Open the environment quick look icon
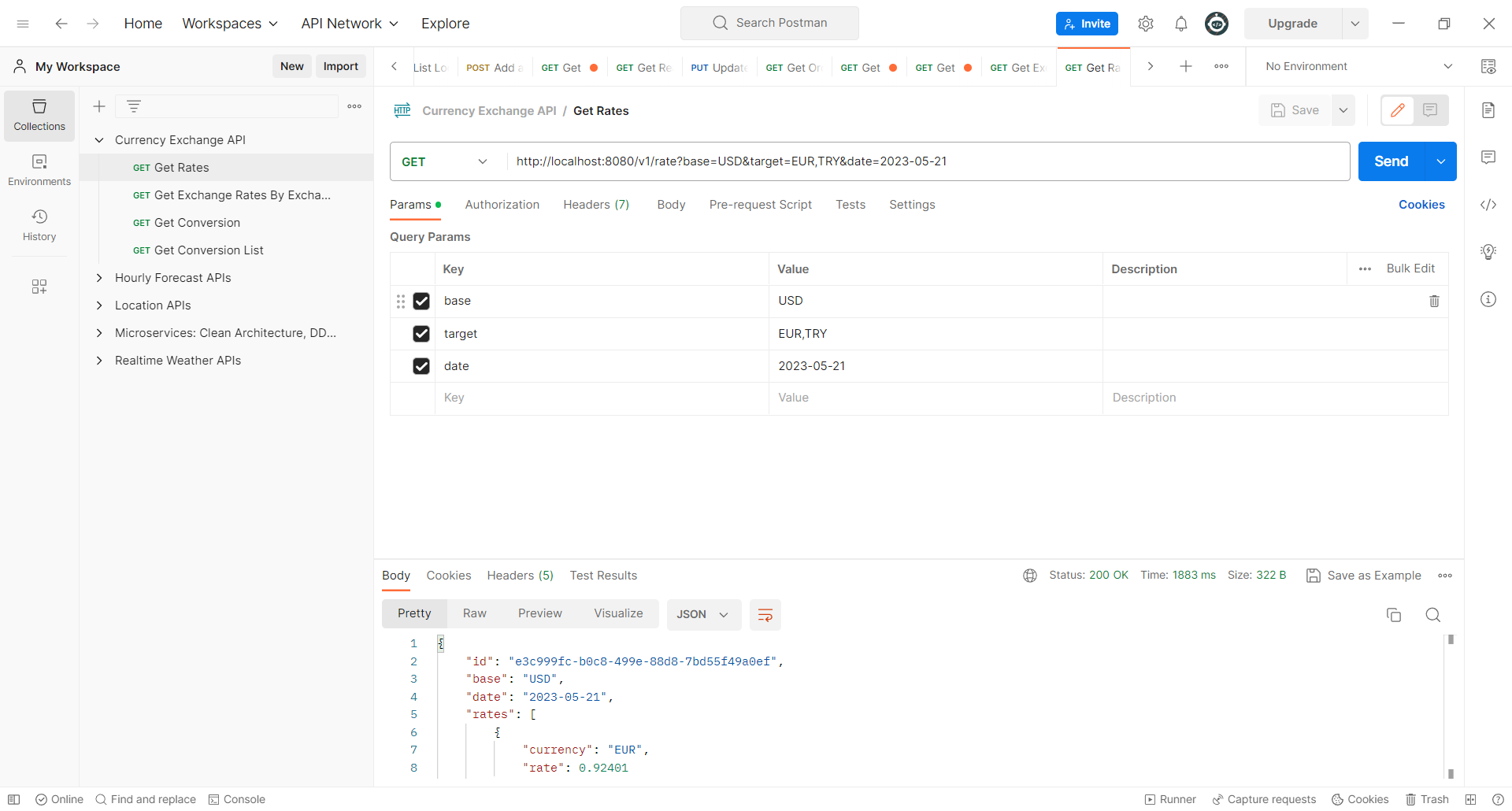The height and width of the screenshot is (811, 1512). pyautogui.click(x=1488, y=66)
